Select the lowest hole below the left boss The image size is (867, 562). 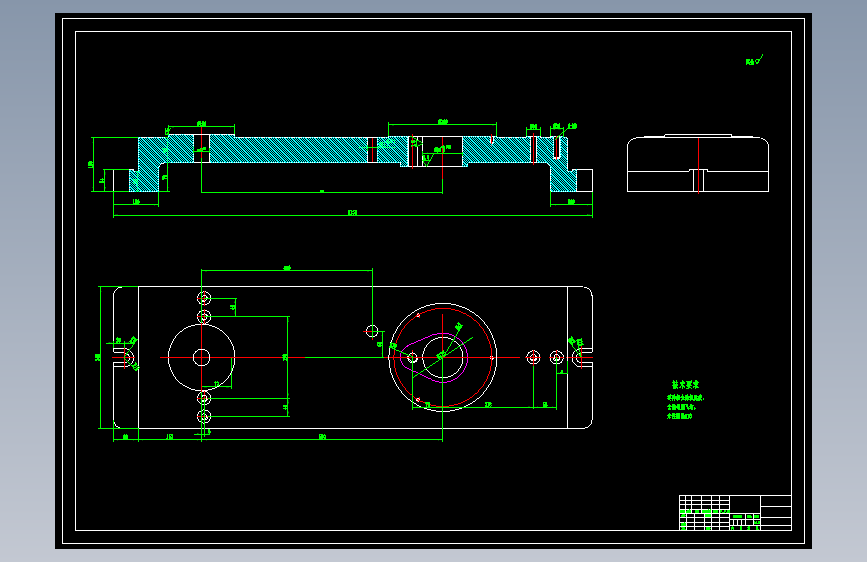pos(204,416)
